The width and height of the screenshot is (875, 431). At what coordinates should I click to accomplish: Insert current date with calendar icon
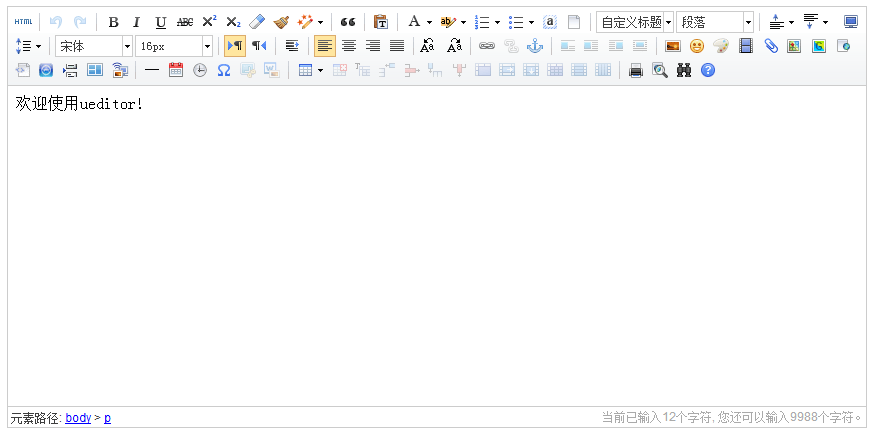coord(176,70)
